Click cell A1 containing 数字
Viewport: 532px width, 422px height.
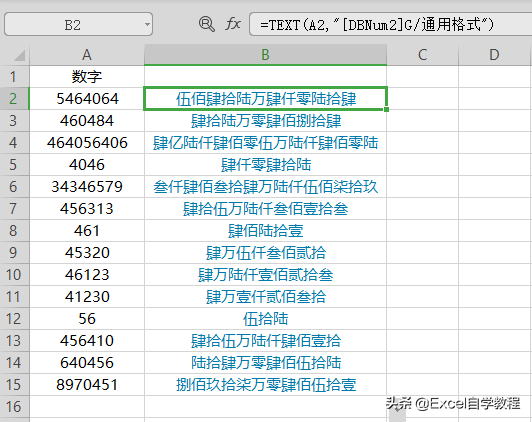(87, 77)
